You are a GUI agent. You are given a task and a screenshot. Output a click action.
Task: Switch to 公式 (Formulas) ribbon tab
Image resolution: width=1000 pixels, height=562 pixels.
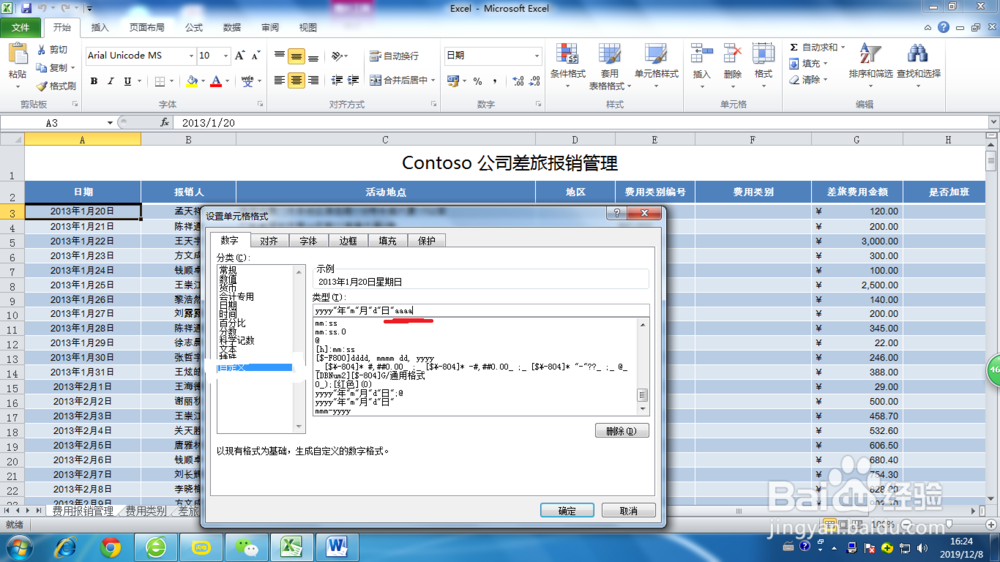pos(194,27)
